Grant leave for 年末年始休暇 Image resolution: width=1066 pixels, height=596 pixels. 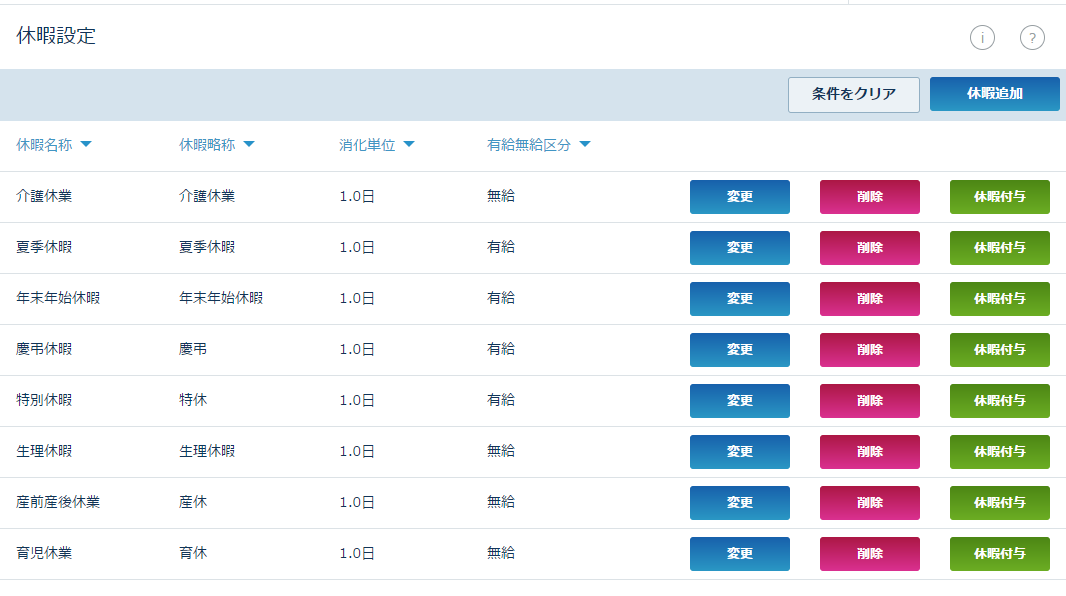(x=999, y=299)
